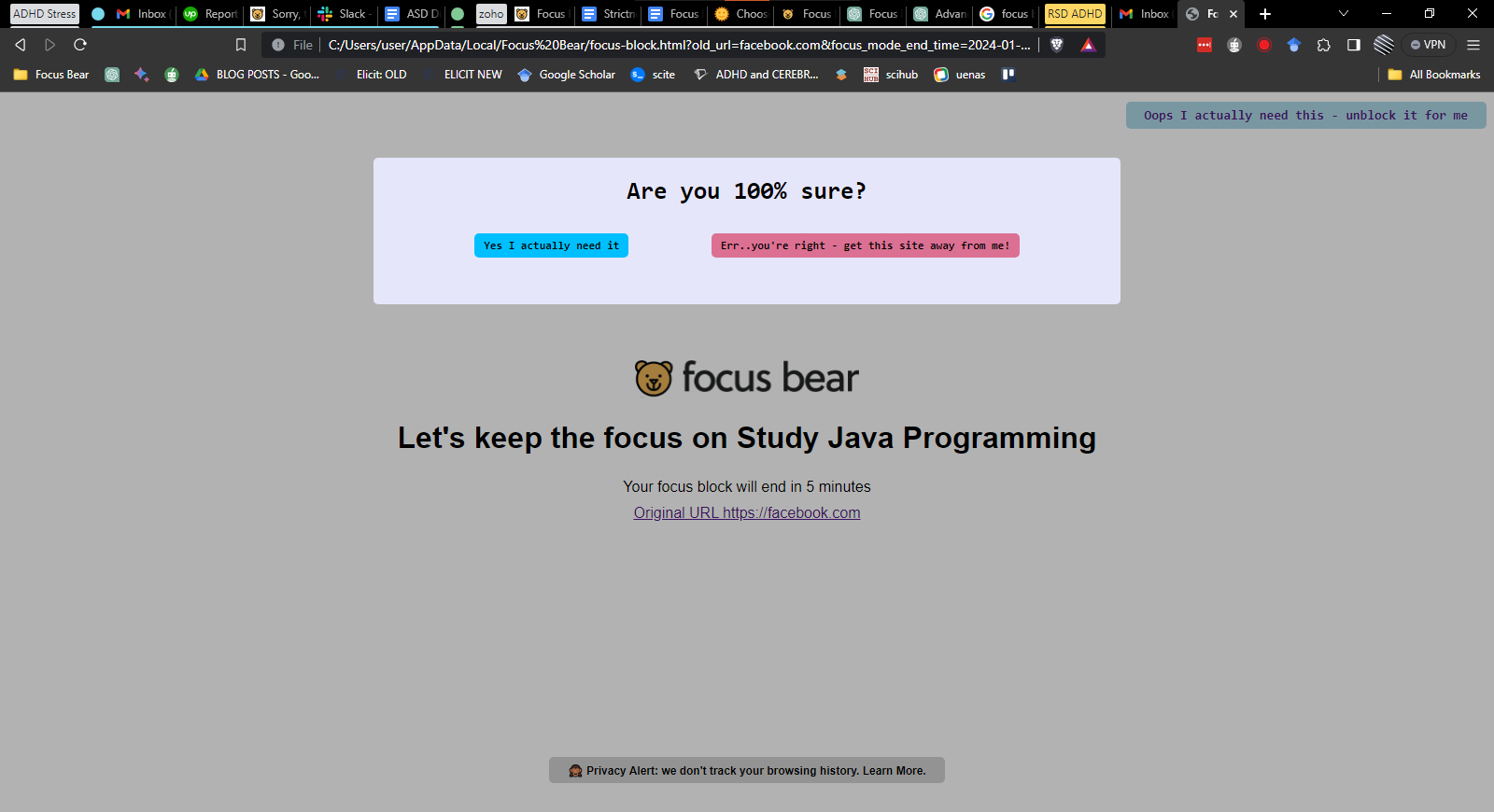Click the red record extension icon
Screen dimensions: 1494x812
pyautogui.click(x=1264, y=45)
